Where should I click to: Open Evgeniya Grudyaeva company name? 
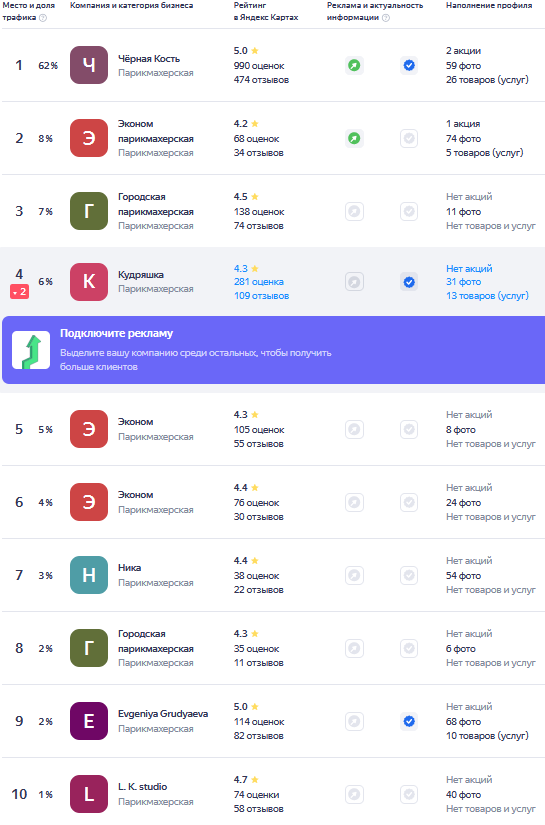coord(163,714)
